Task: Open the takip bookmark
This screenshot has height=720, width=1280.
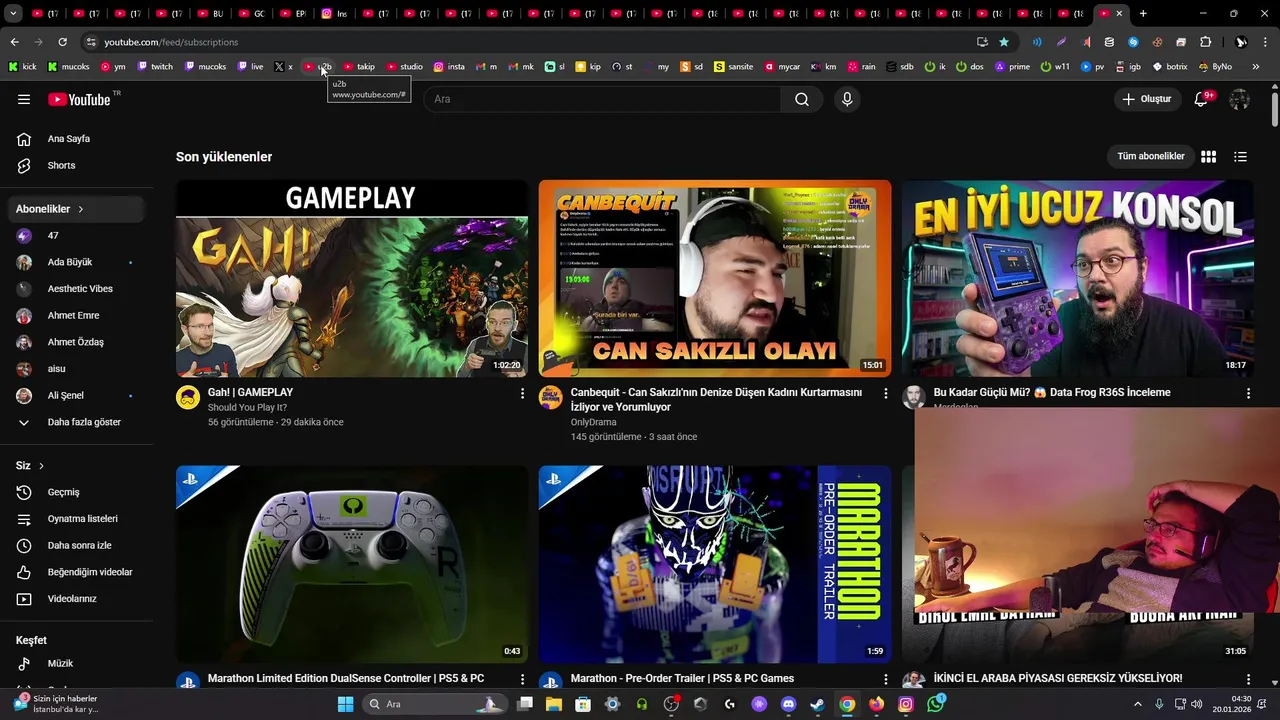Action: [359, 67]
